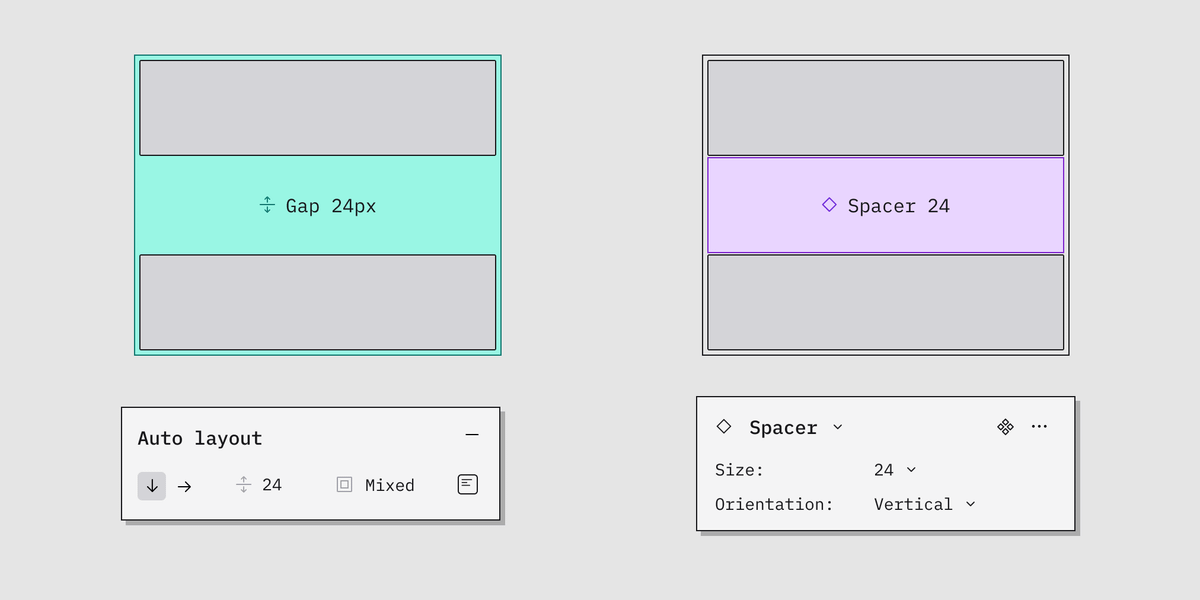Remove Auto layout with the minus button

pyautogui.click(x=472, y=435)
